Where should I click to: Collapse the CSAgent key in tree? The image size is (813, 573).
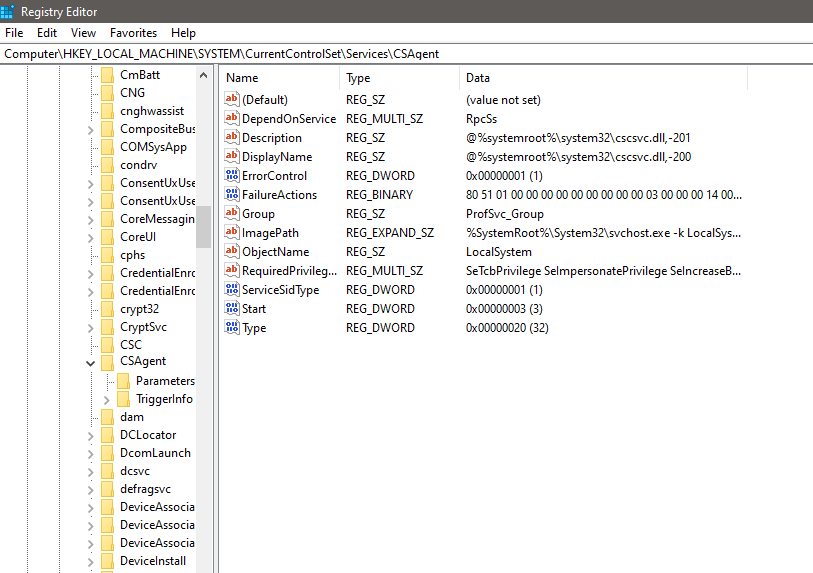pos(91,362)
